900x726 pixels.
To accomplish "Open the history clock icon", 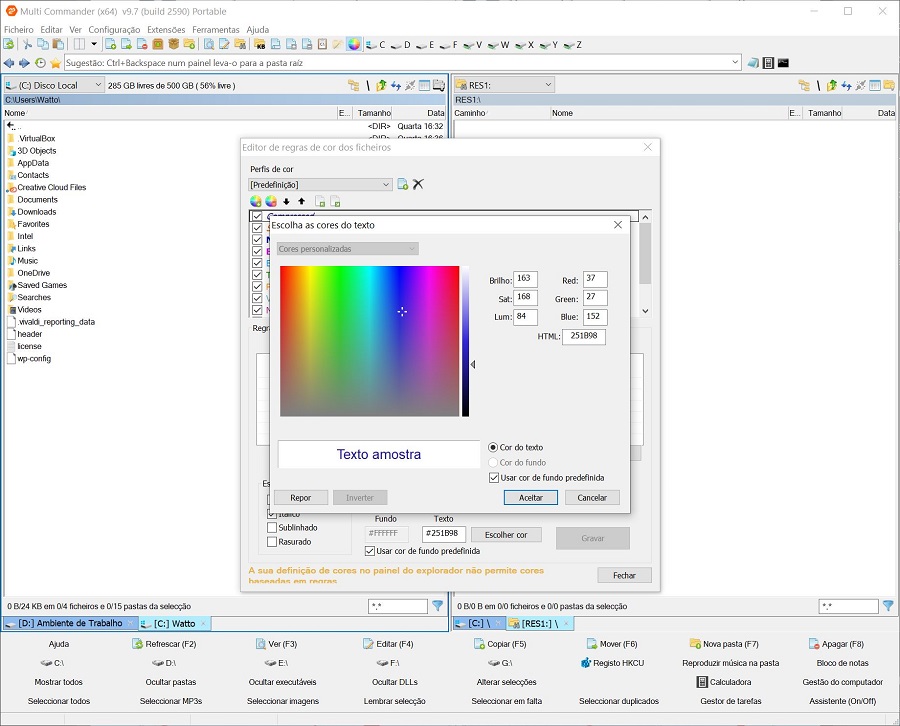I will click(x=40, y=63).
